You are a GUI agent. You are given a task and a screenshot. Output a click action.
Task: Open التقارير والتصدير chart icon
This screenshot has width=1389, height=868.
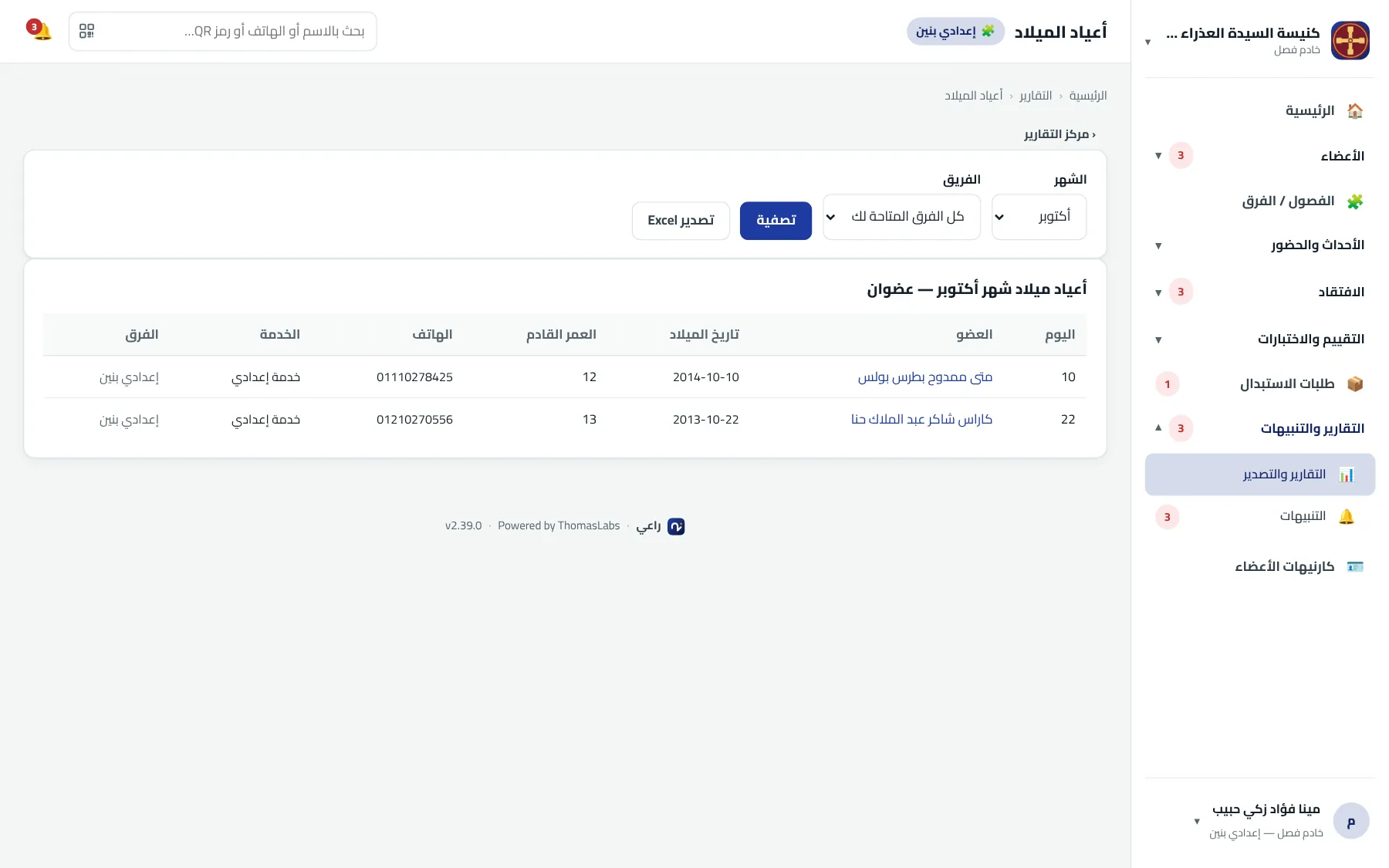[1346, 475]
